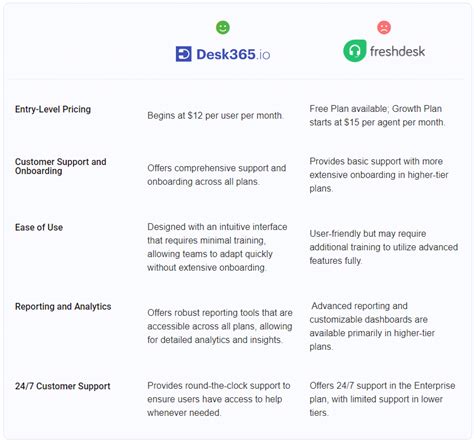Click the red sad face icon
Screen dimensions: 474x443
pyautogui.click(x=384, y=27)
